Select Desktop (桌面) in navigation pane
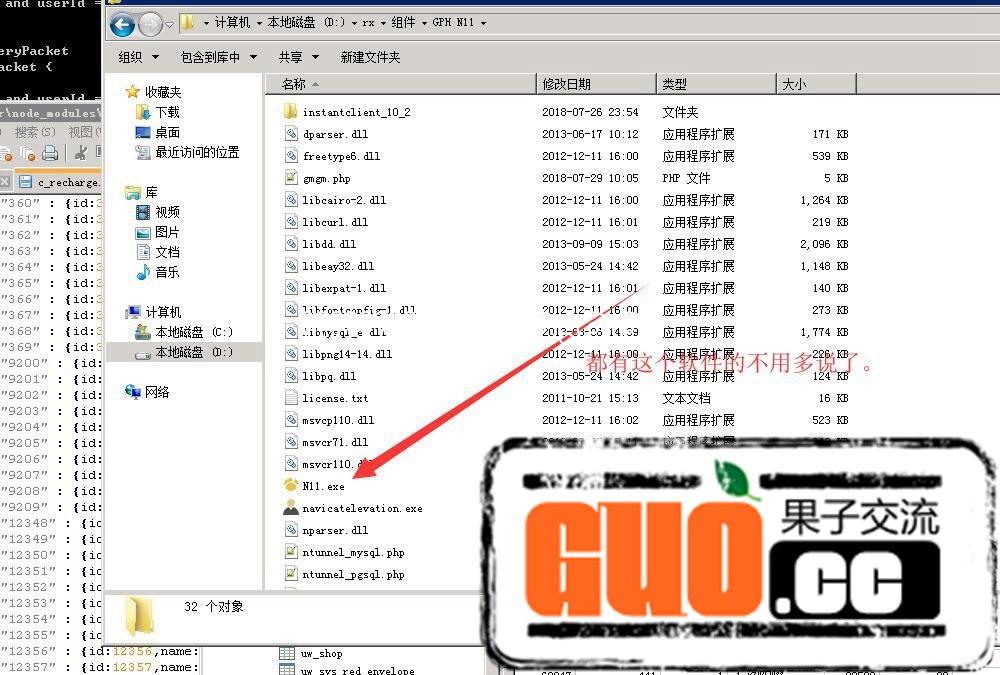This screenshot has height=675, width=1000. pyautogui.click(x=167, y=132)
